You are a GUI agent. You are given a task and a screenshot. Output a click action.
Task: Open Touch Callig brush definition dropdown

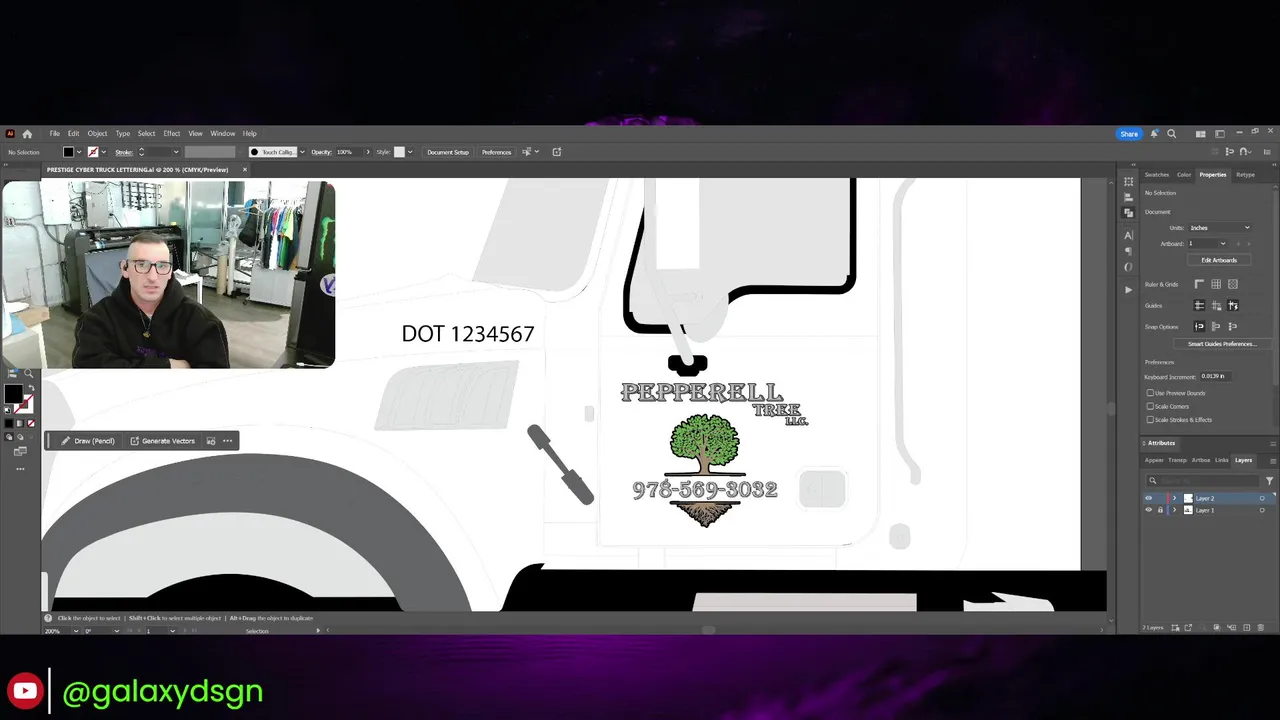click(302, 152)
